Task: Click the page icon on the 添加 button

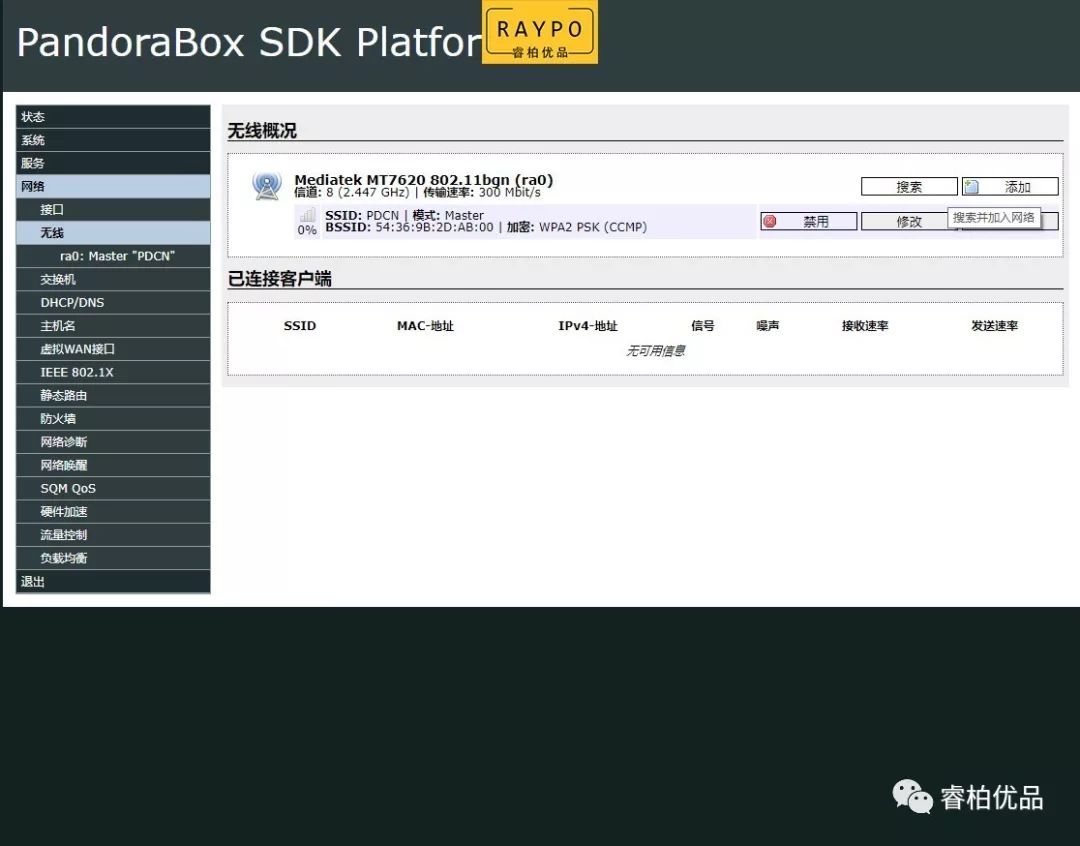Action: [x=971, y=187]
